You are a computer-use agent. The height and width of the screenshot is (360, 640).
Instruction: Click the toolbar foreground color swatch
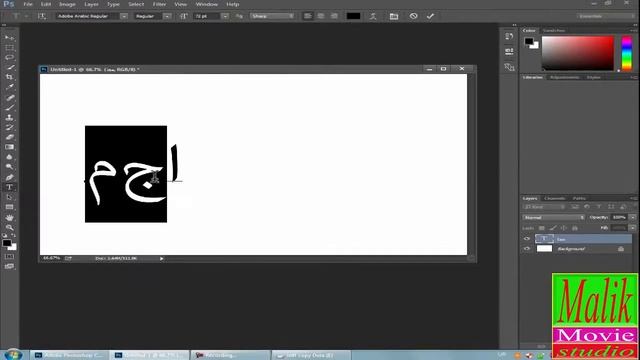pyautogui.click(x=7, y=243)
